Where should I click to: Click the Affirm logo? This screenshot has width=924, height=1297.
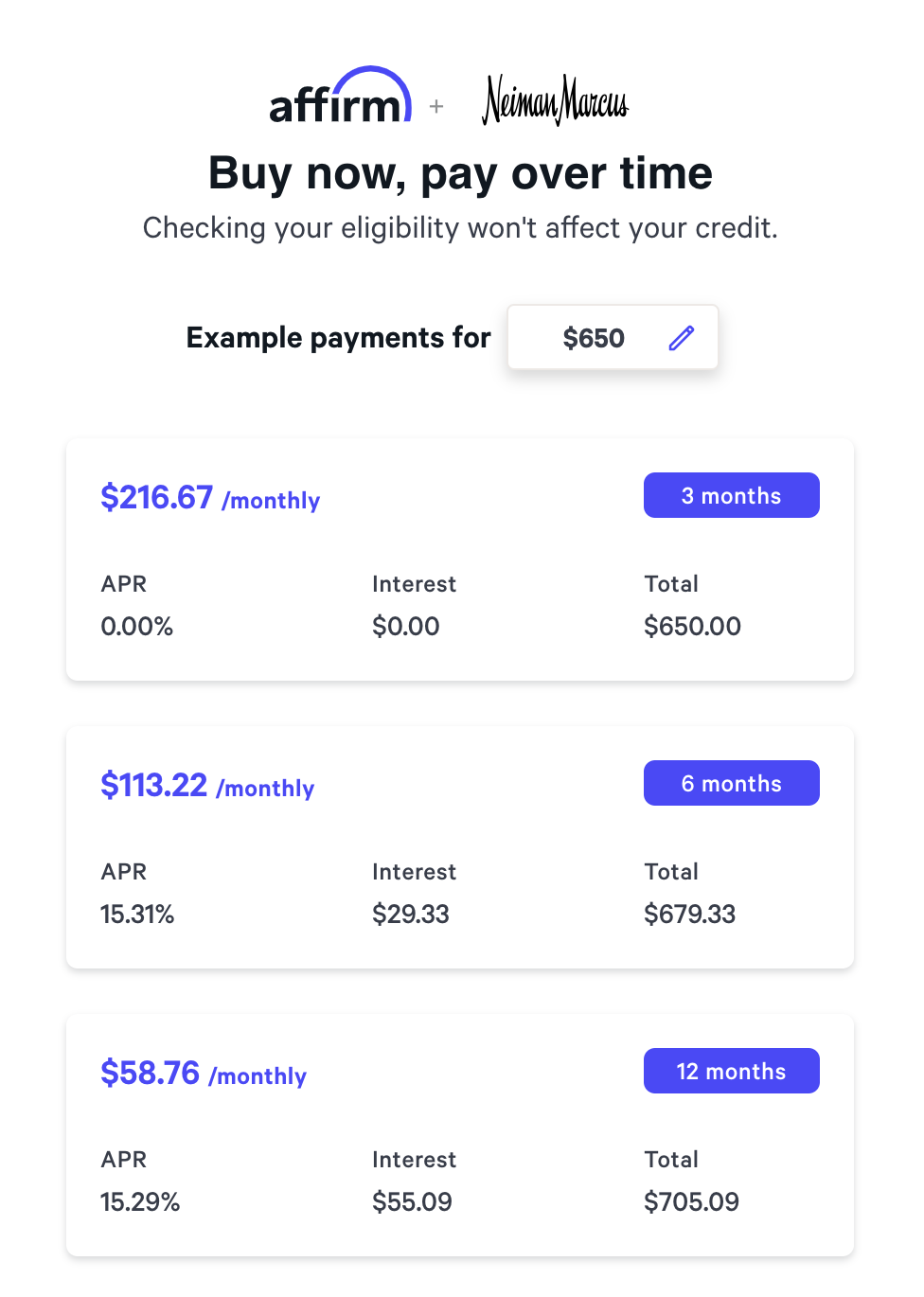coord(341,98)
